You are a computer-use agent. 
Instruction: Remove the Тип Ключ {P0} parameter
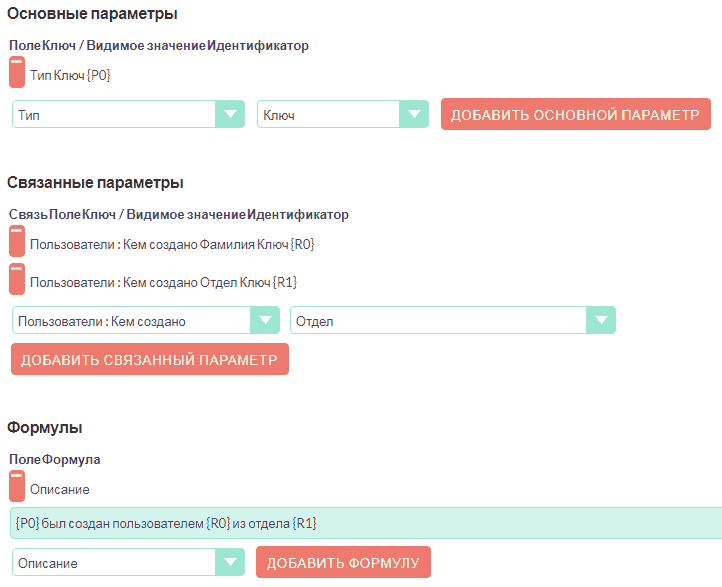[x=16, y=73]
